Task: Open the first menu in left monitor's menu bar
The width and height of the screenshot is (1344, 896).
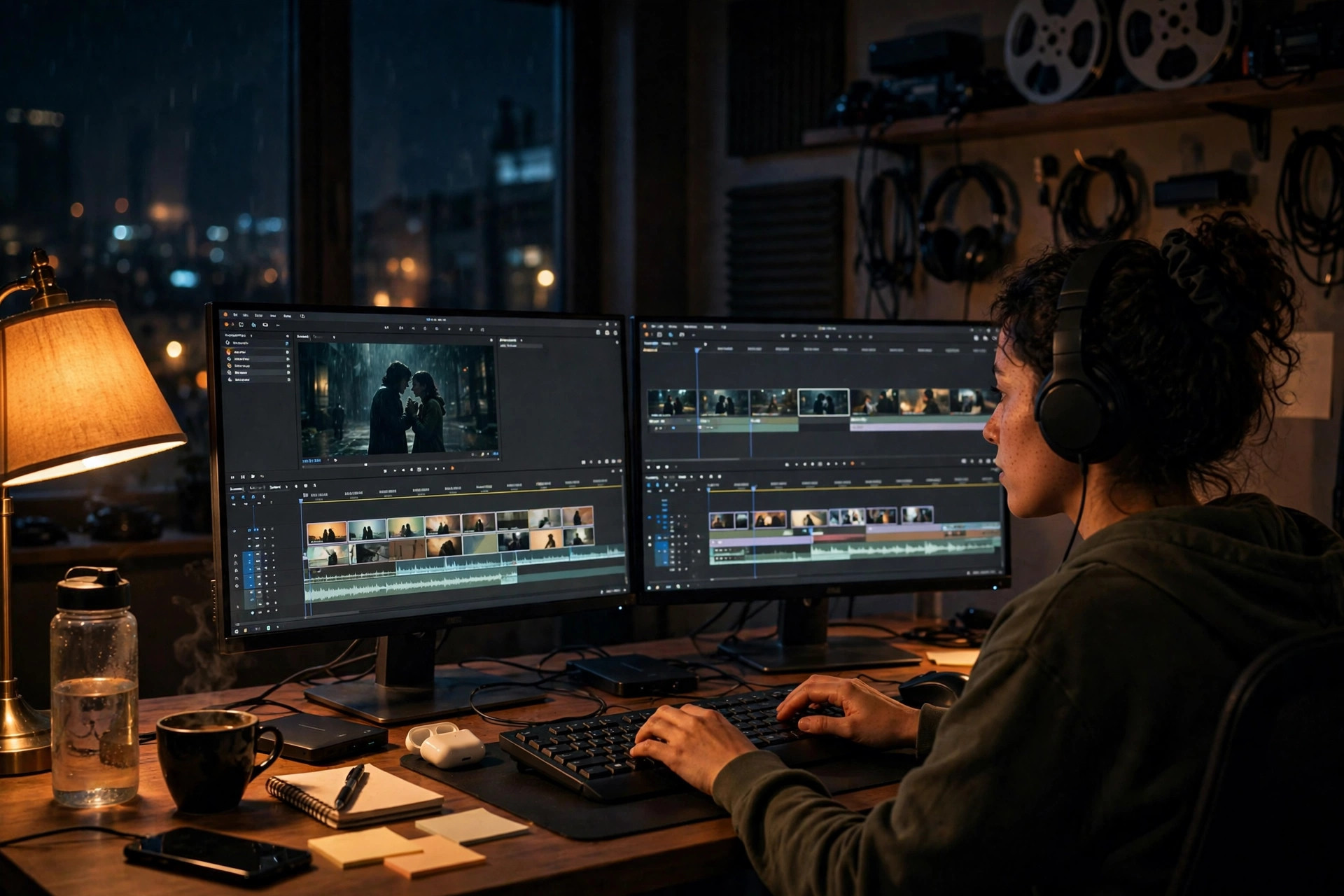Action: 235,315
